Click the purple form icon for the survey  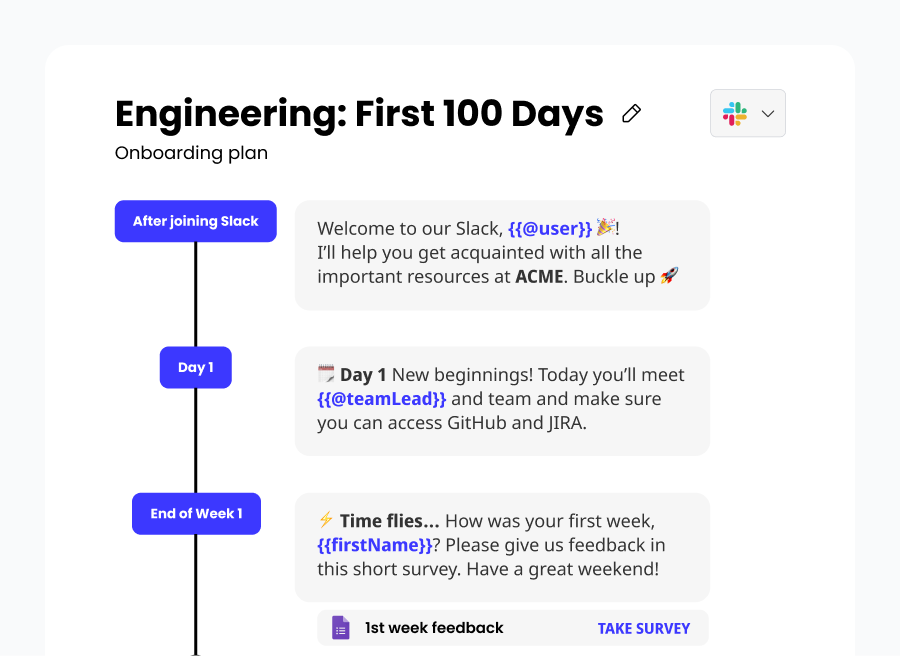(x=341, y=628)
